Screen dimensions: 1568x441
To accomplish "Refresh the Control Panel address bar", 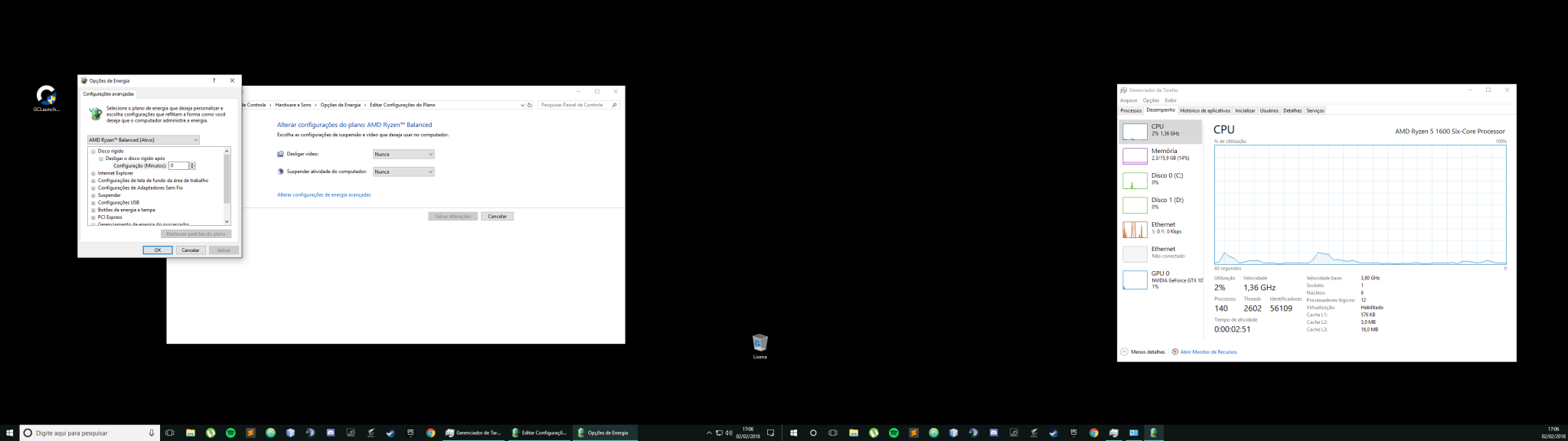I will click(x=529, y=105).
